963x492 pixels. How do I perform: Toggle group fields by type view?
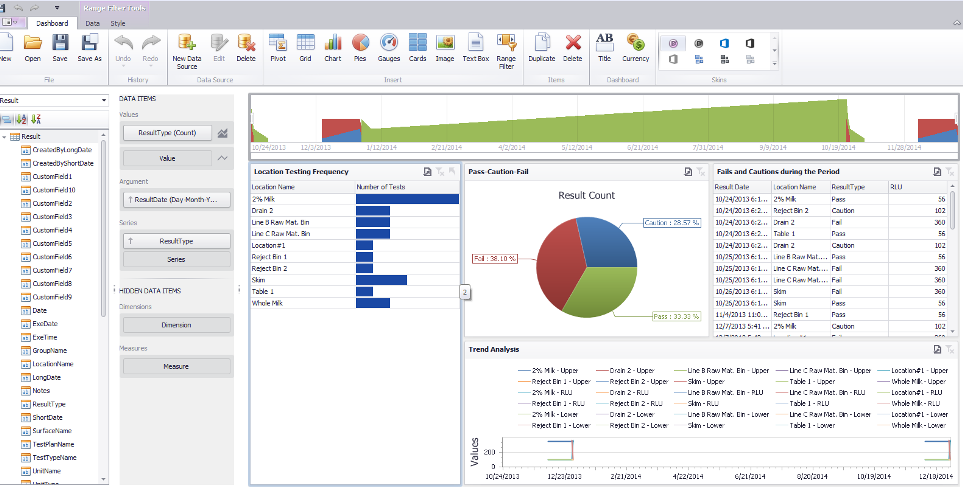(7, 120)
